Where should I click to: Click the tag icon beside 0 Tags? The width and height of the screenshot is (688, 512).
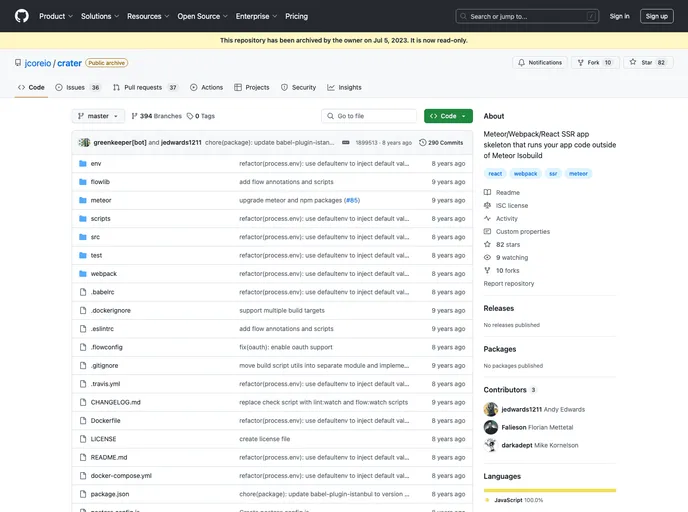tap(190, 116)
